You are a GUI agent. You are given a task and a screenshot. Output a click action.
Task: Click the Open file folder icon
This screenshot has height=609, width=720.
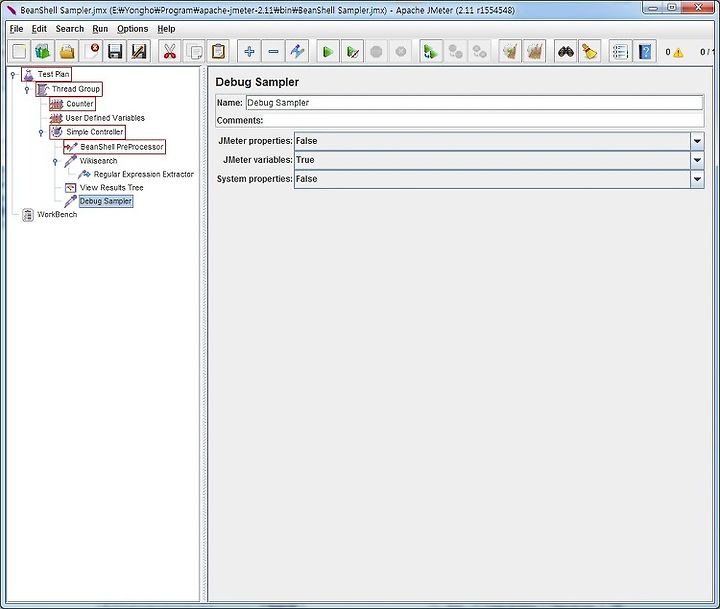pyautogui.click(x=67, y=51)
